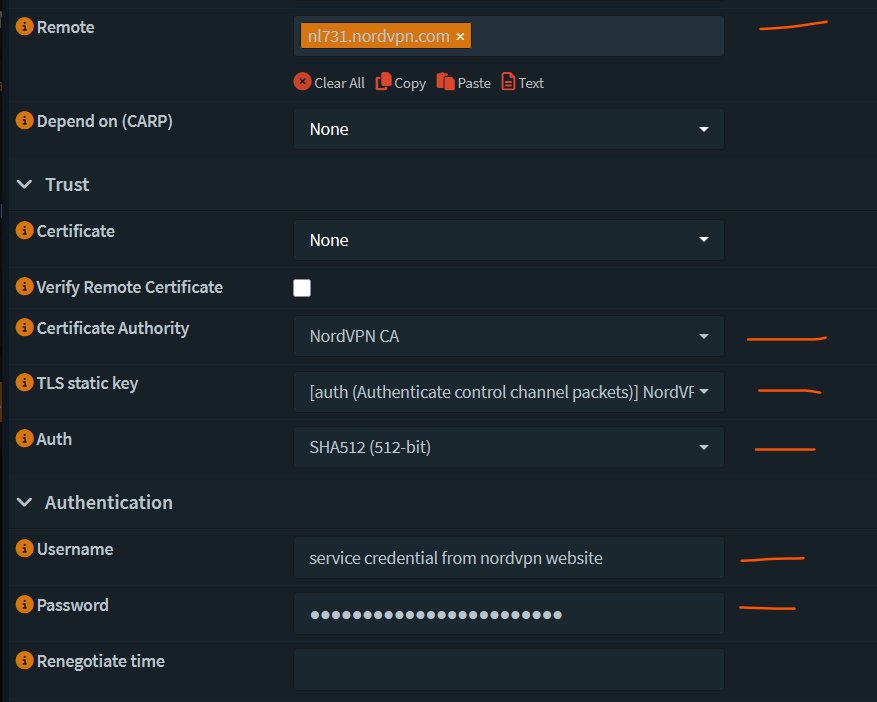Open the Depend on (CARP) dropdown
The image size is (877, 702).
(x=508, y=129)
